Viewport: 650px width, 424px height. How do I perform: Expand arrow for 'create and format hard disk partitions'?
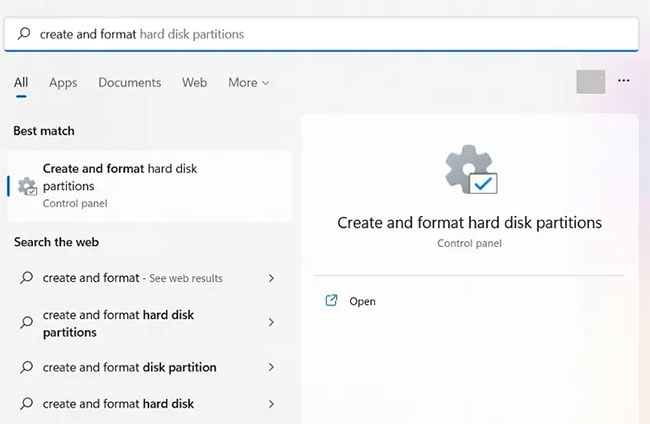point(271,322)
